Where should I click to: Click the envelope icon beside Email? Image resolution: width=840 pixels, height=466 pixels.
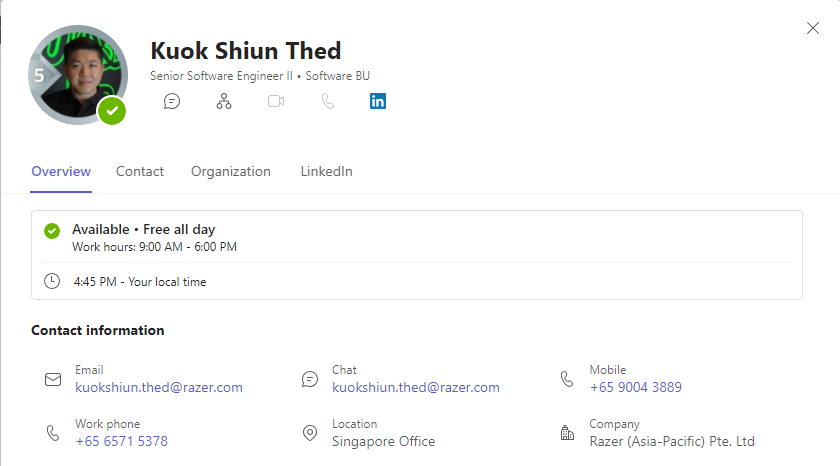pos(52,379)
